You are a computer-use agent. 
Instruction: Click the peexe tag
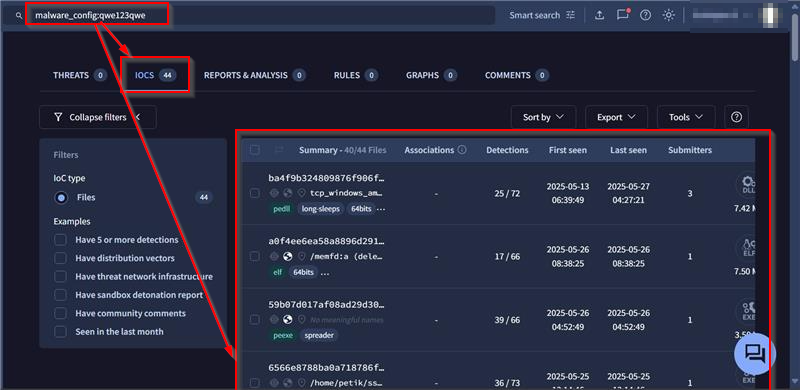283,335
